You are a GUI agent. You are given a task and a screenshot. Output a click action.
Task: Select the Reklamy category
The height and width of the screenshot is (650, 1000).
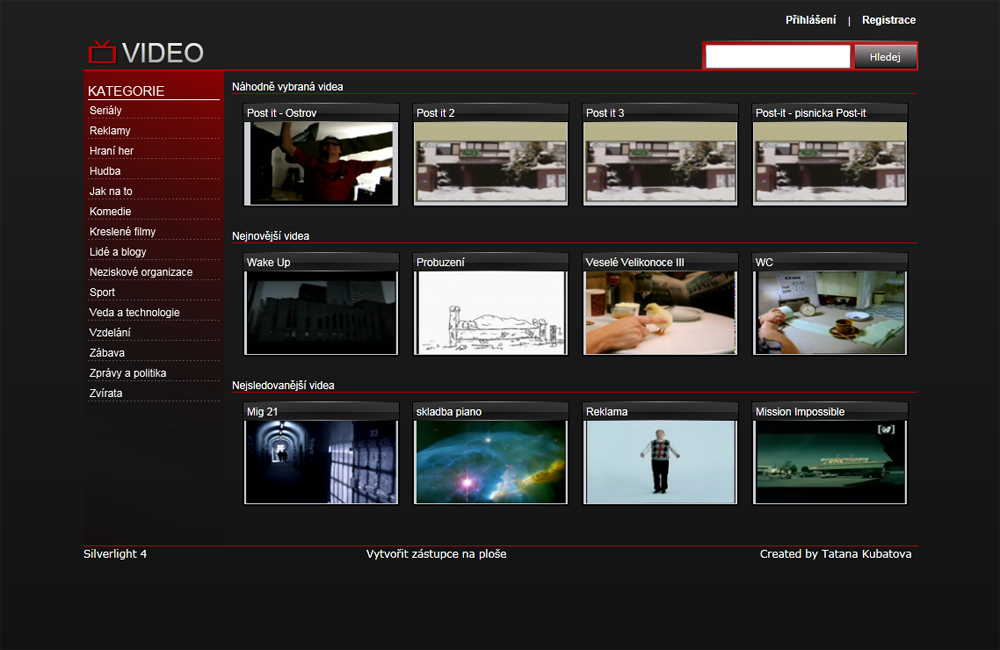[110, 131]
